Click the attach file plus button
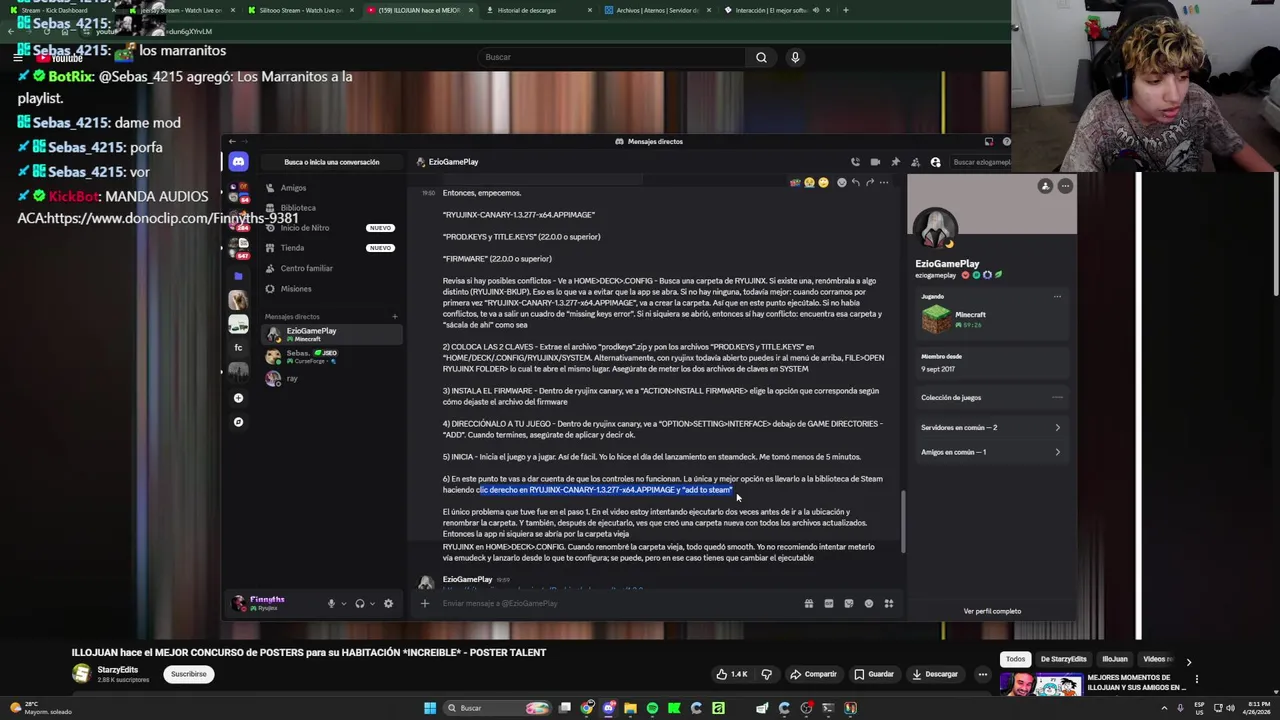1280x720 pixels. pos(425,603)
